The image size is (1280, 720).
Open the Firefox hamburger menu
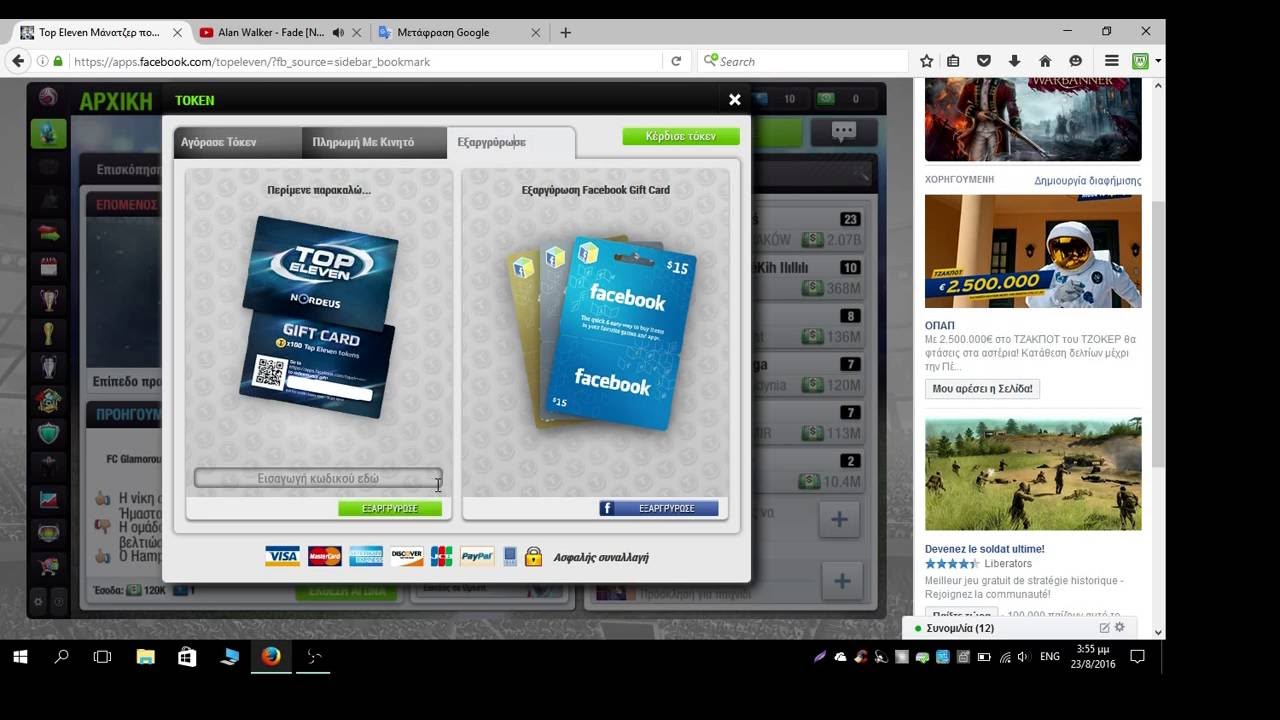(x=1111, y=61)
